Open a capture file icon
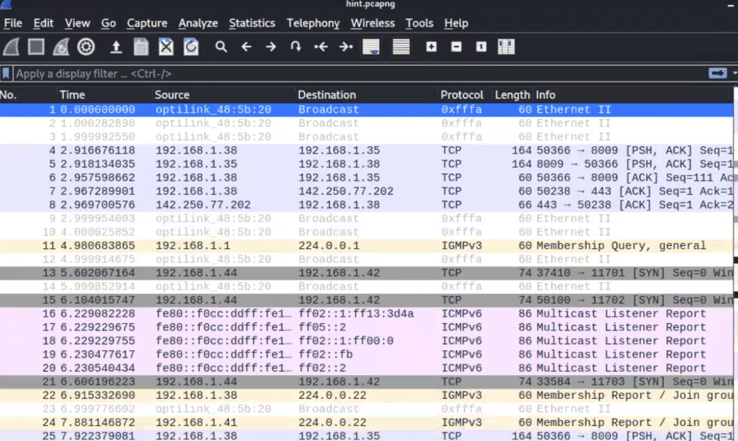 pos(116,47)
